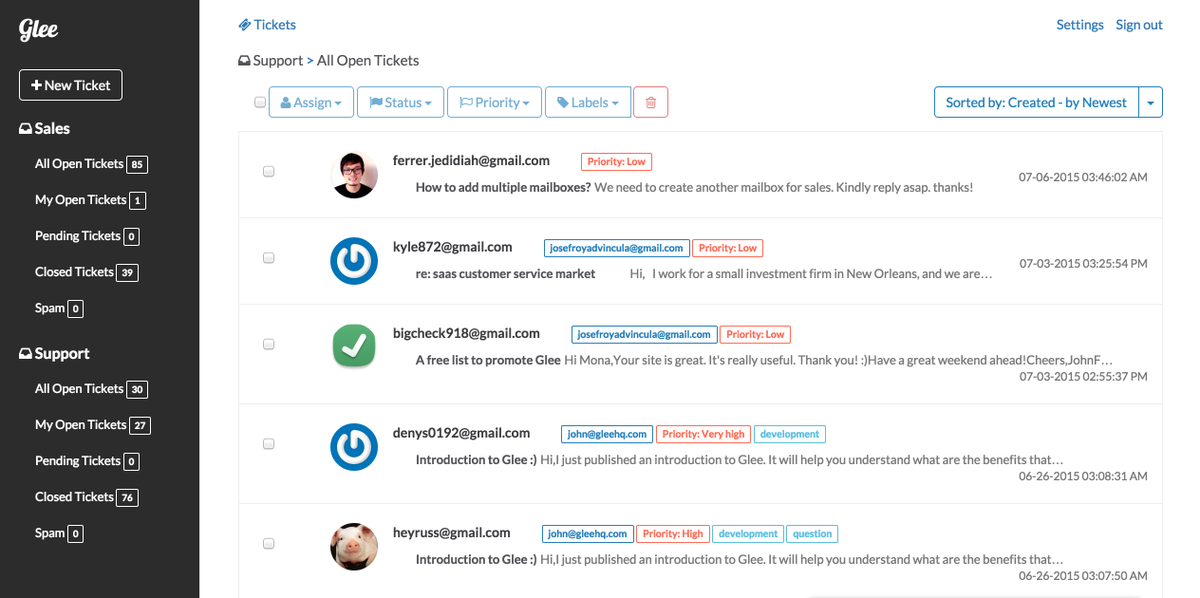Screen dimensions: 1200x598
Task: Click Priority: Low tag on ferrer.jedidiah ticket
Action: click(x=616, y=161)
